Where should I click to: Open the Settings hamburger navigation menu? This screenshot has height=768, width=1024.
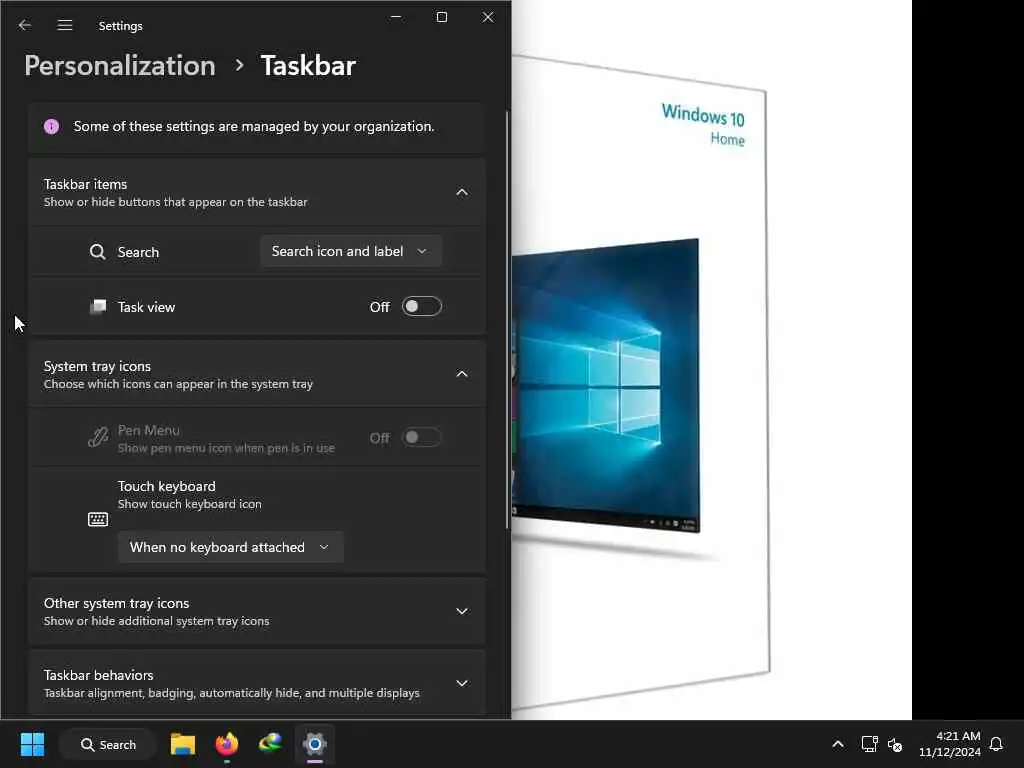point(65,25)
